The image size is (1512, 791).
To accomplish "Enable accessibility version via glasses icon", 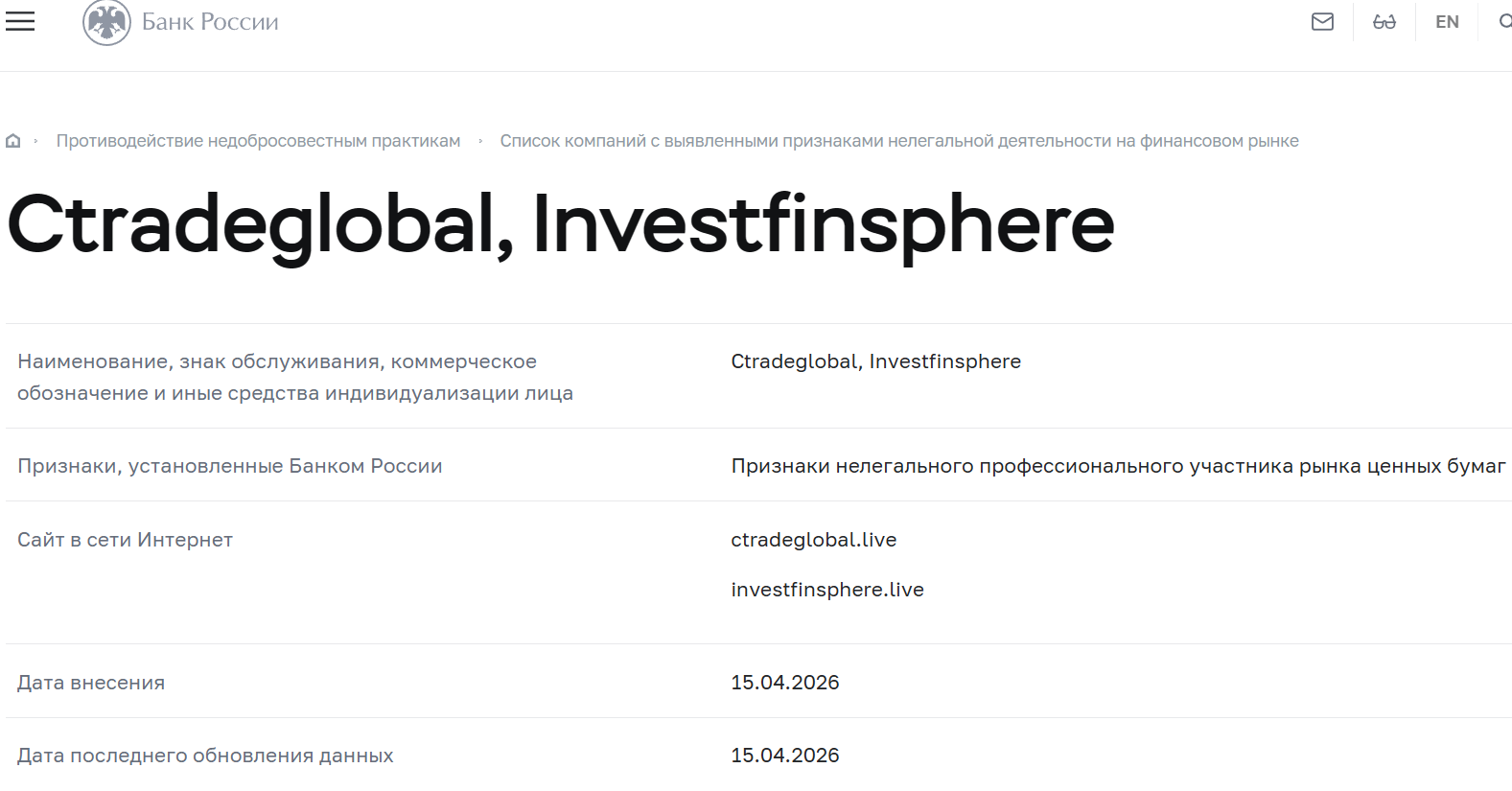I will tap(1384, 22).
